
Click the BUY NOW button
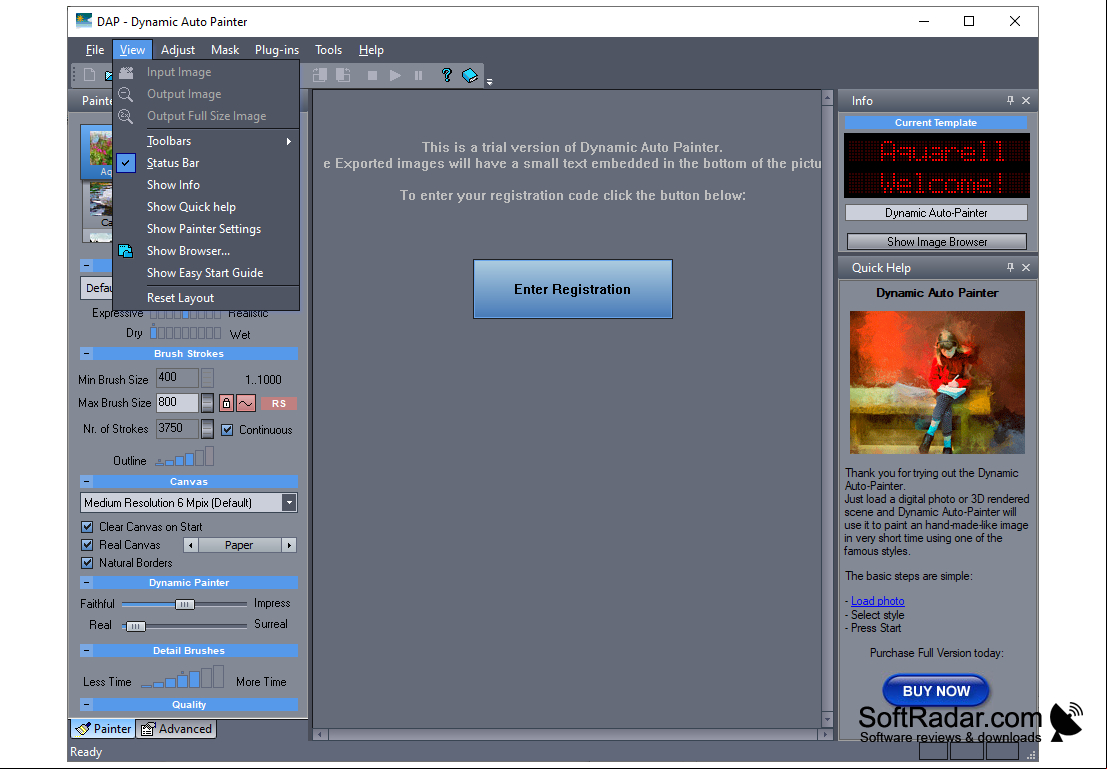point(936,691)
